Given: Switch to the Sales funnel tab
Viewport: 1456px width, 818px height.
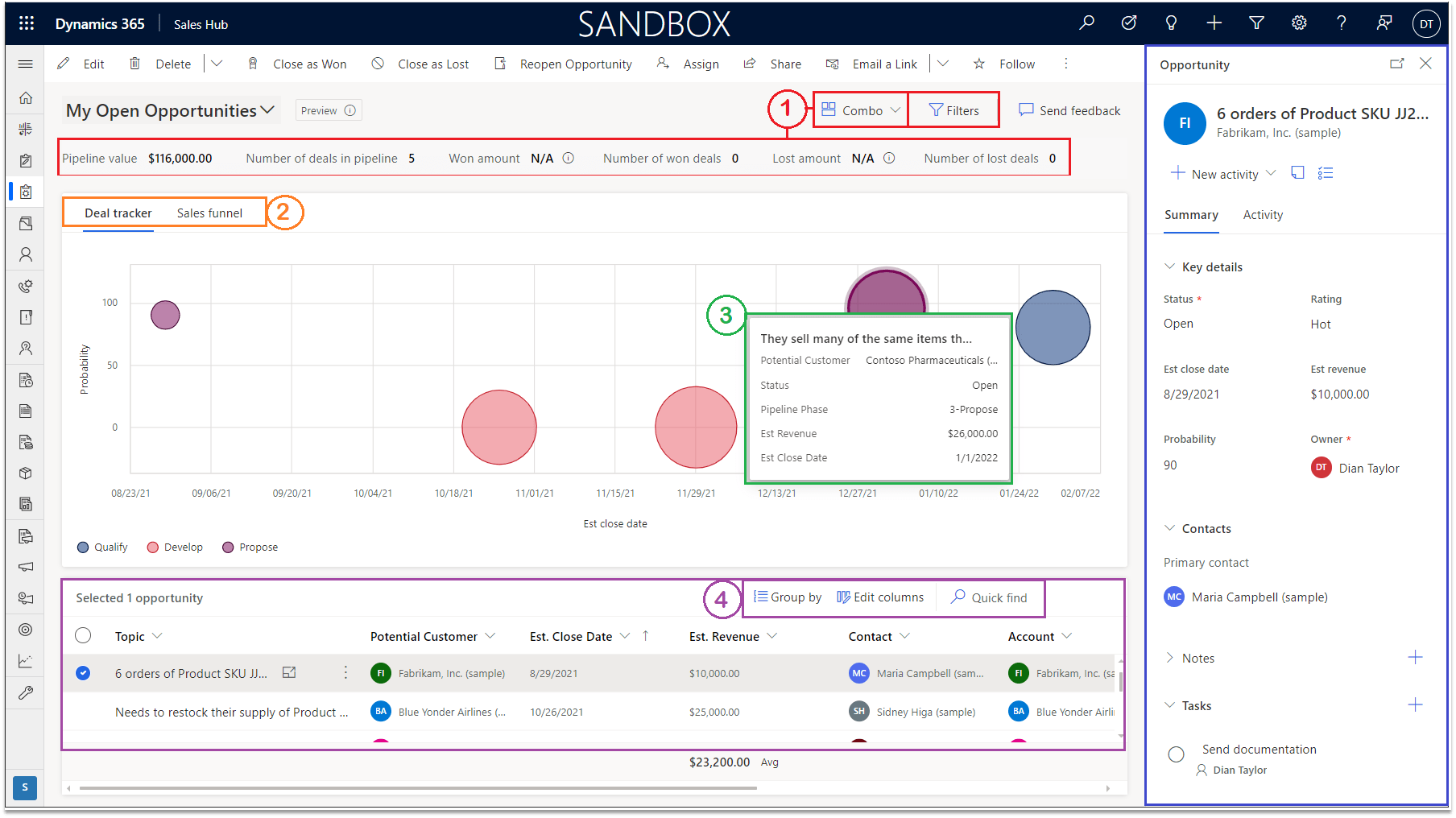Looking at the screenshot, I should [x=209, y=213].
